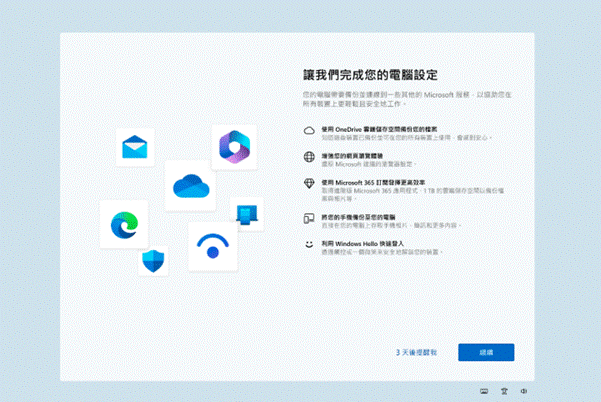
Task: Open the on-screen keyboard icon at bottom right
Action: click(x=484, y=391)
